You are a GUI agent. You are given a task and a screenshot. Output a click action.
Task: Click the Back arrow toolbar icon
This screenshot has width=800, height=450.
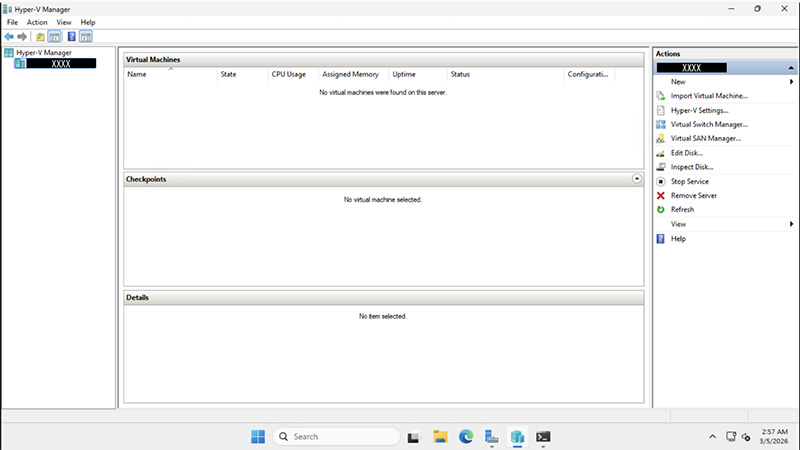coord(9,36)
